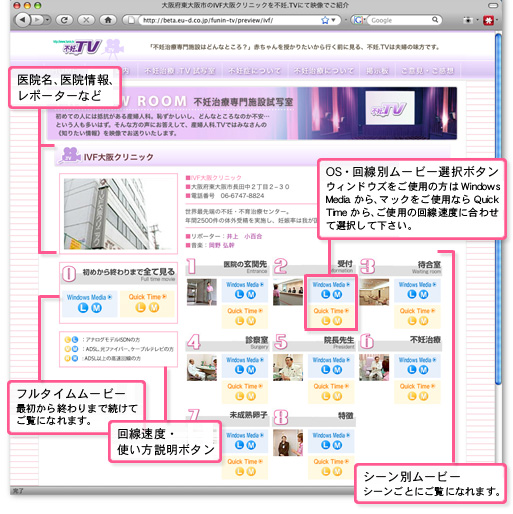Viewport: 513px width, 514px height.
Task: Click the scene 8 特徴 thumbnail
Action: 288,443
